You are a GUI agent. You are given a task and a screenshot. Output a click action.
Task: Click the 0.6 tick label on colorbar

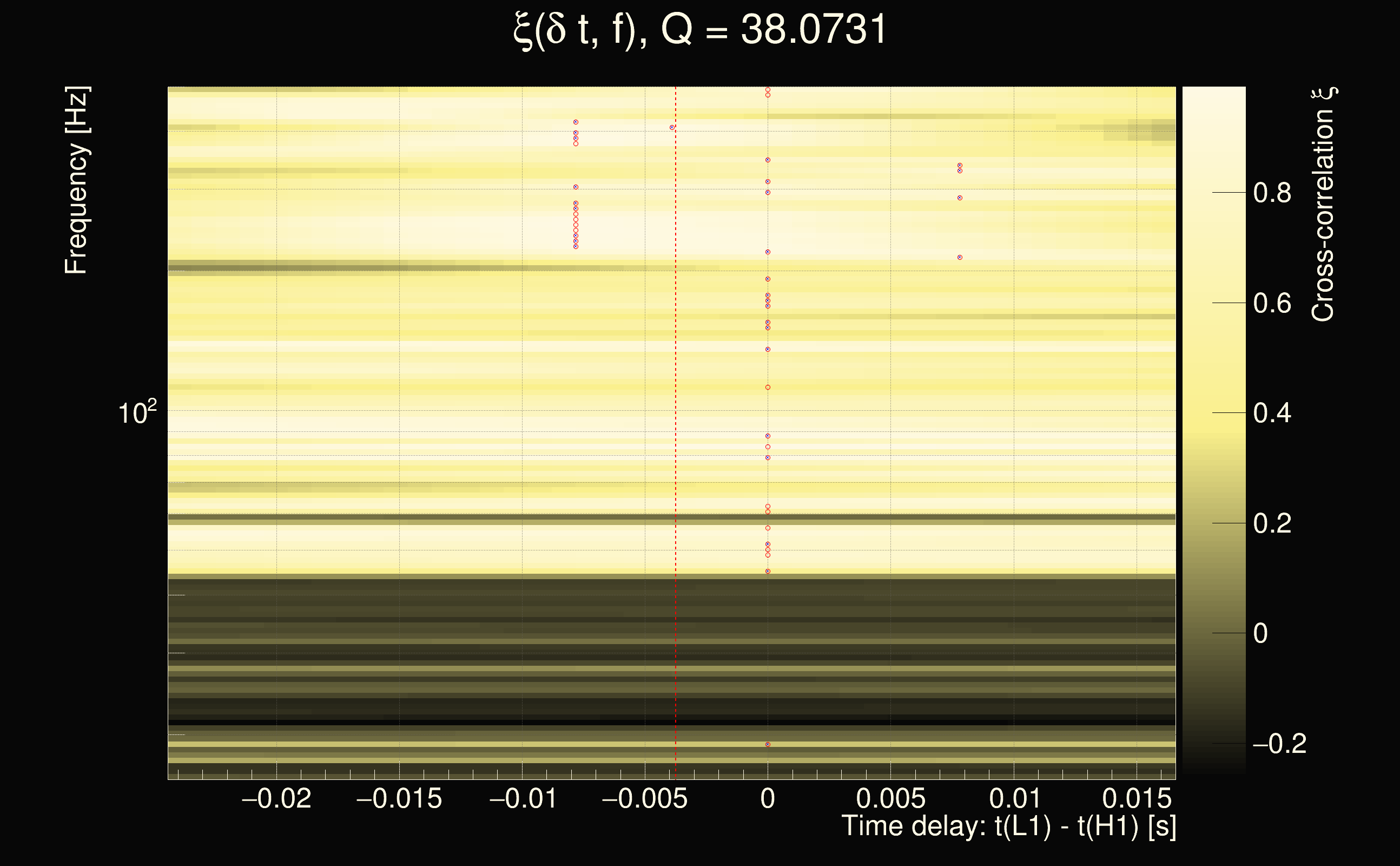pos(1272,303)
